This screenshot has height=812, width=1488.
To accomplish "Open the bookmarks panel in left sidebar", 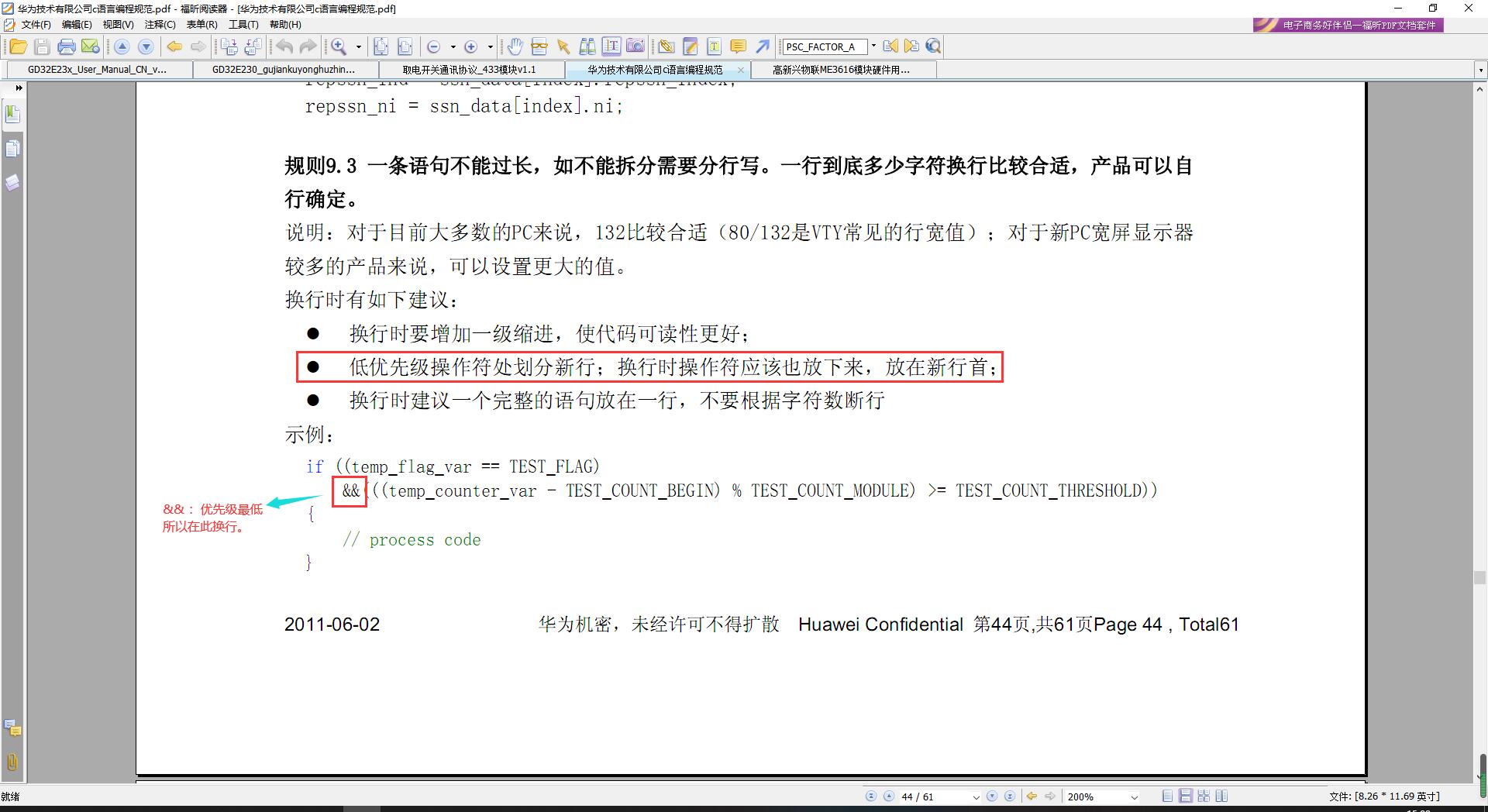I will [12, 115].
